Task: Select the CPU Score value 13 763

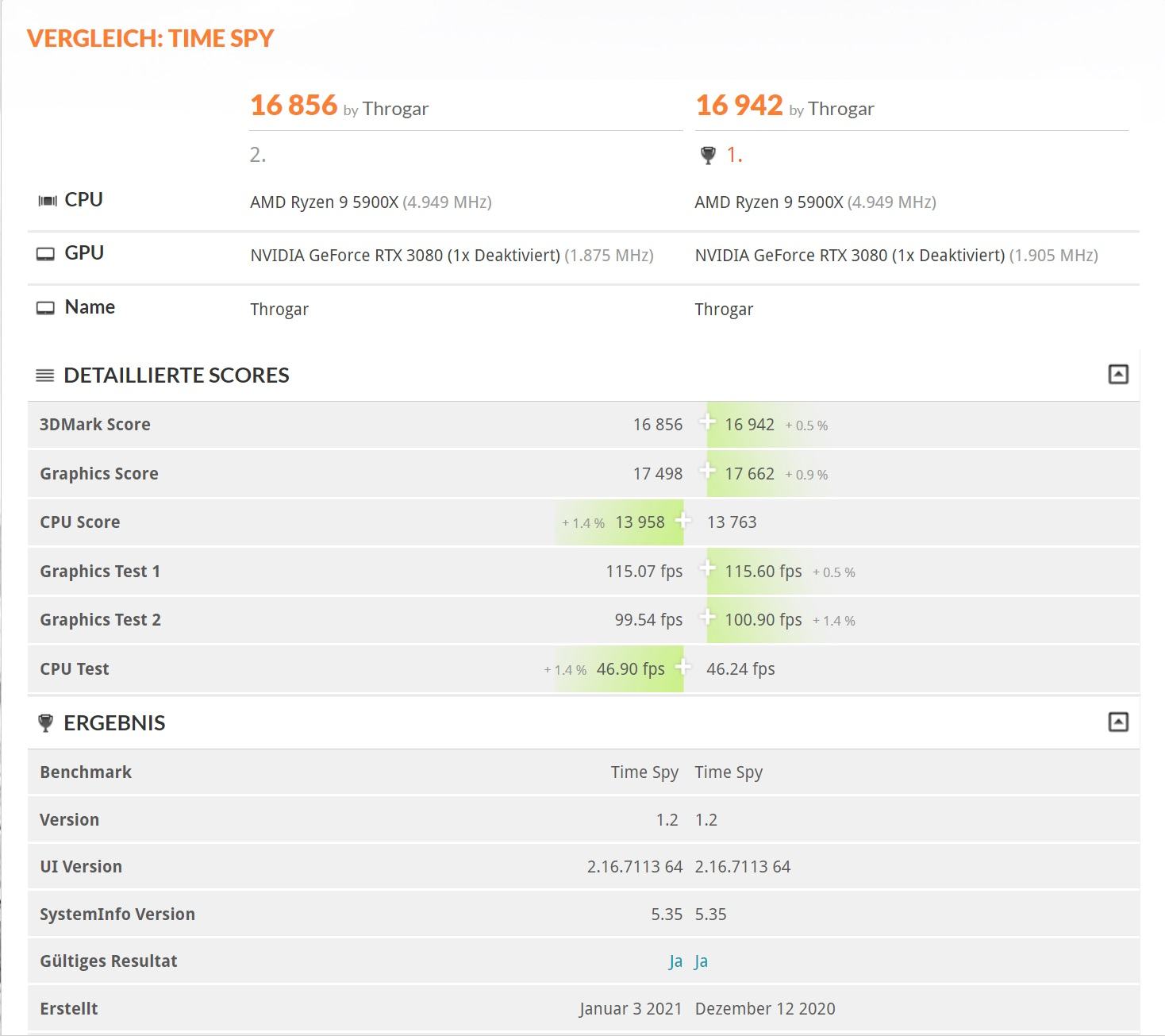Action: coord(732,522)
